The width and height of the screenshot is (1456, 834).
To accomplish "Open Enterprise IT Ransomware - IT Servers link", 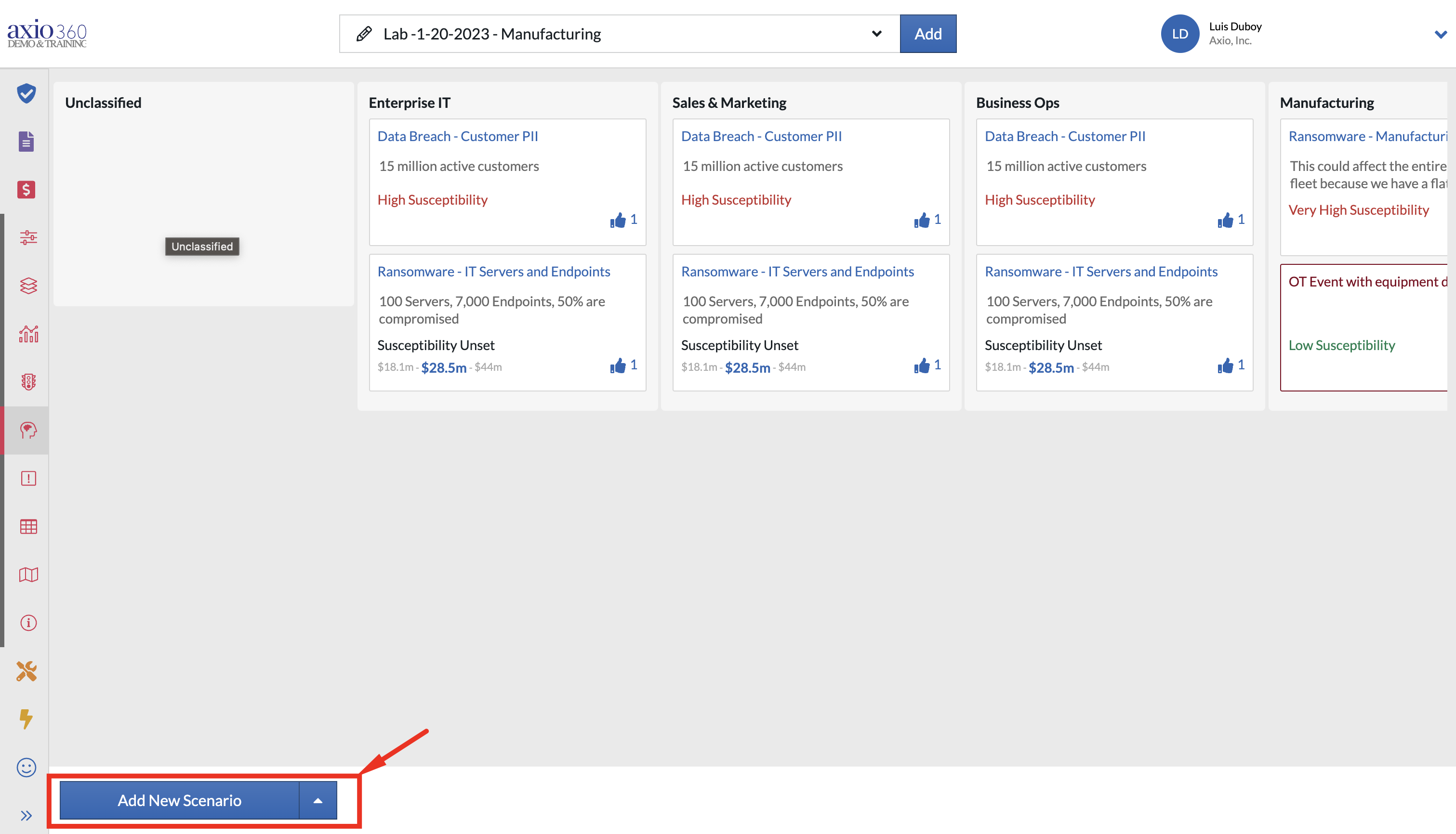I will [x=493, y=272].
